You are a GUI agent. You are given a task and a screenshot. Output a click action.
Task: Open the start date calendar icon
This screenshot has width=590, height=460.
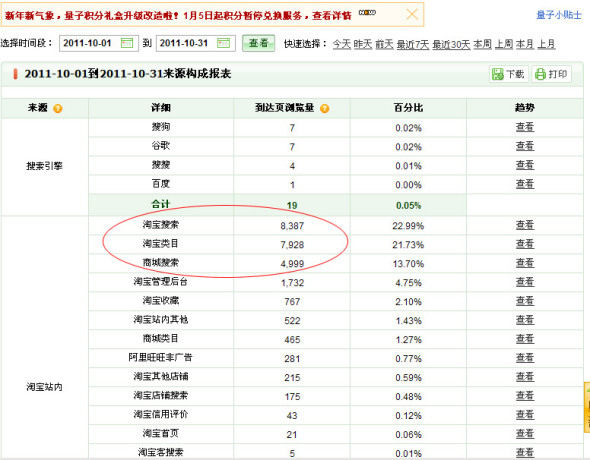point(127,43)
